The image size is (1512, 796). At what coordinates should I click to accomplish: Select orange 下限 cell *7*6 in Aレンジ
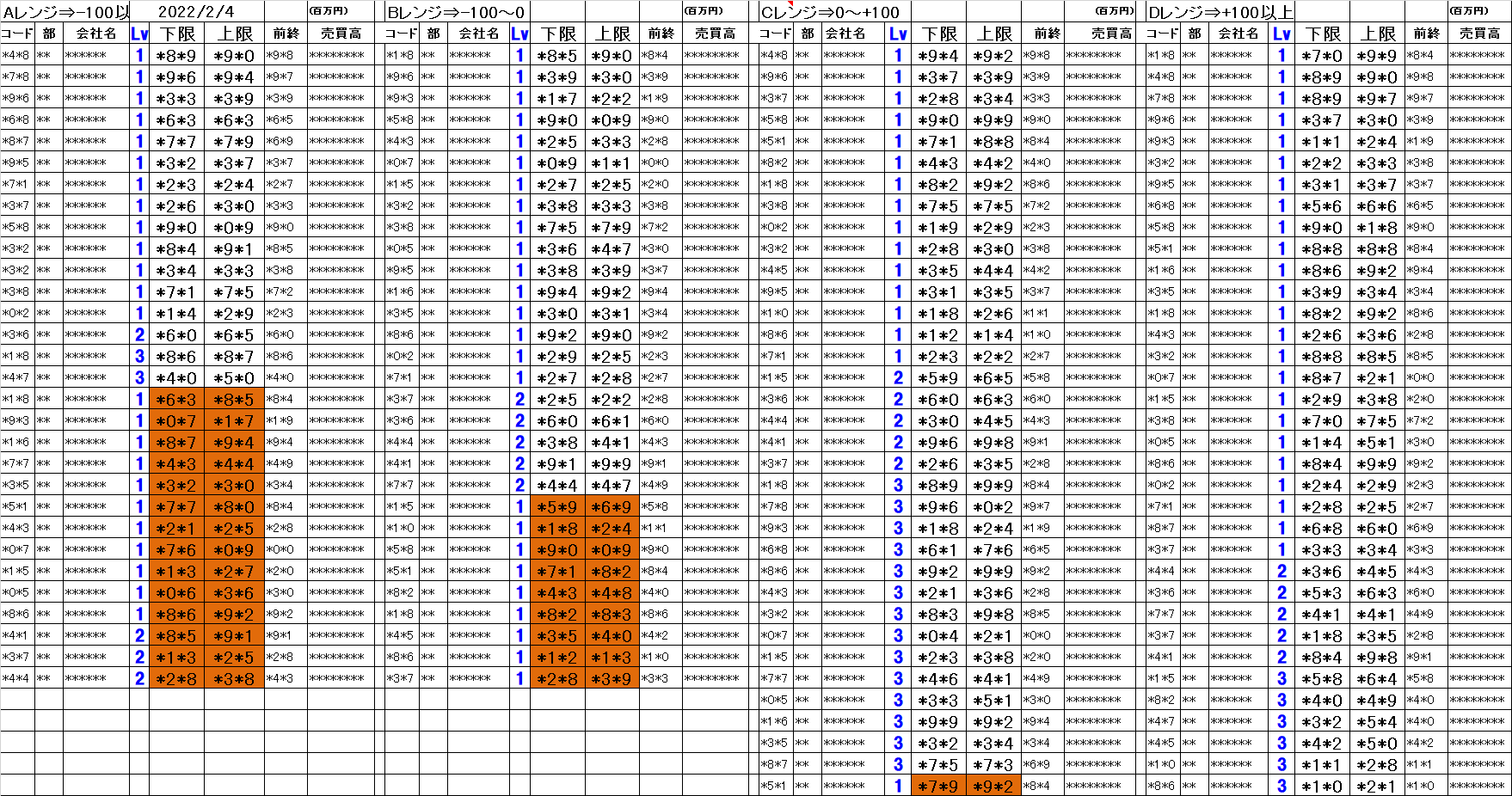point(176,549)
